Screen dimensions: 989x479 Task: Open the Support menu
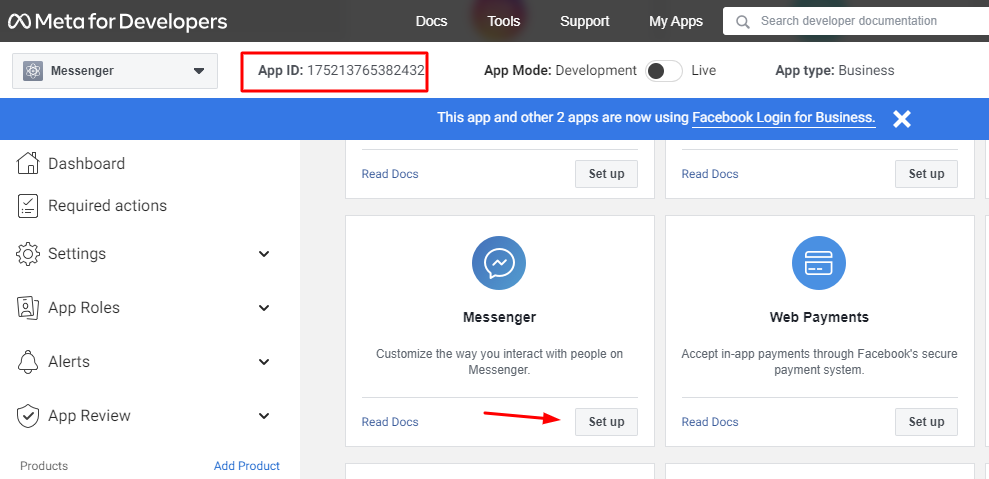[585, 21]
